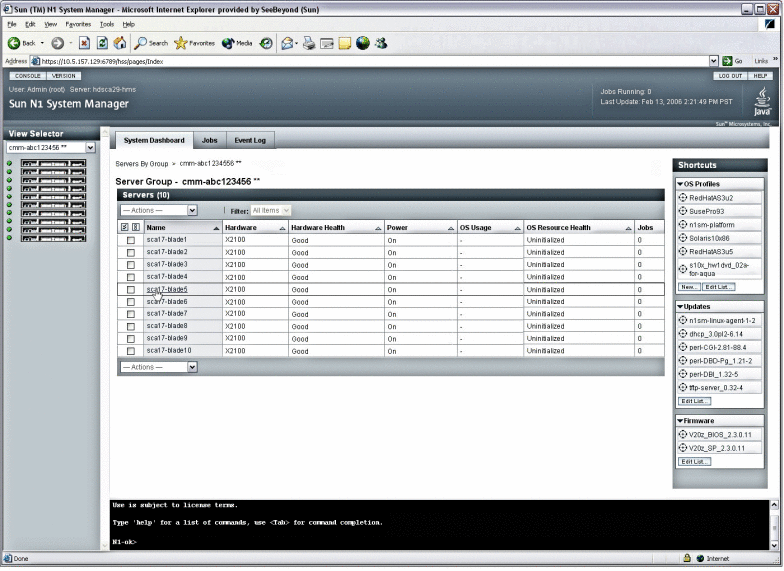Switch to the Jobs tab
784x571 pixels.
click(210, 140)
